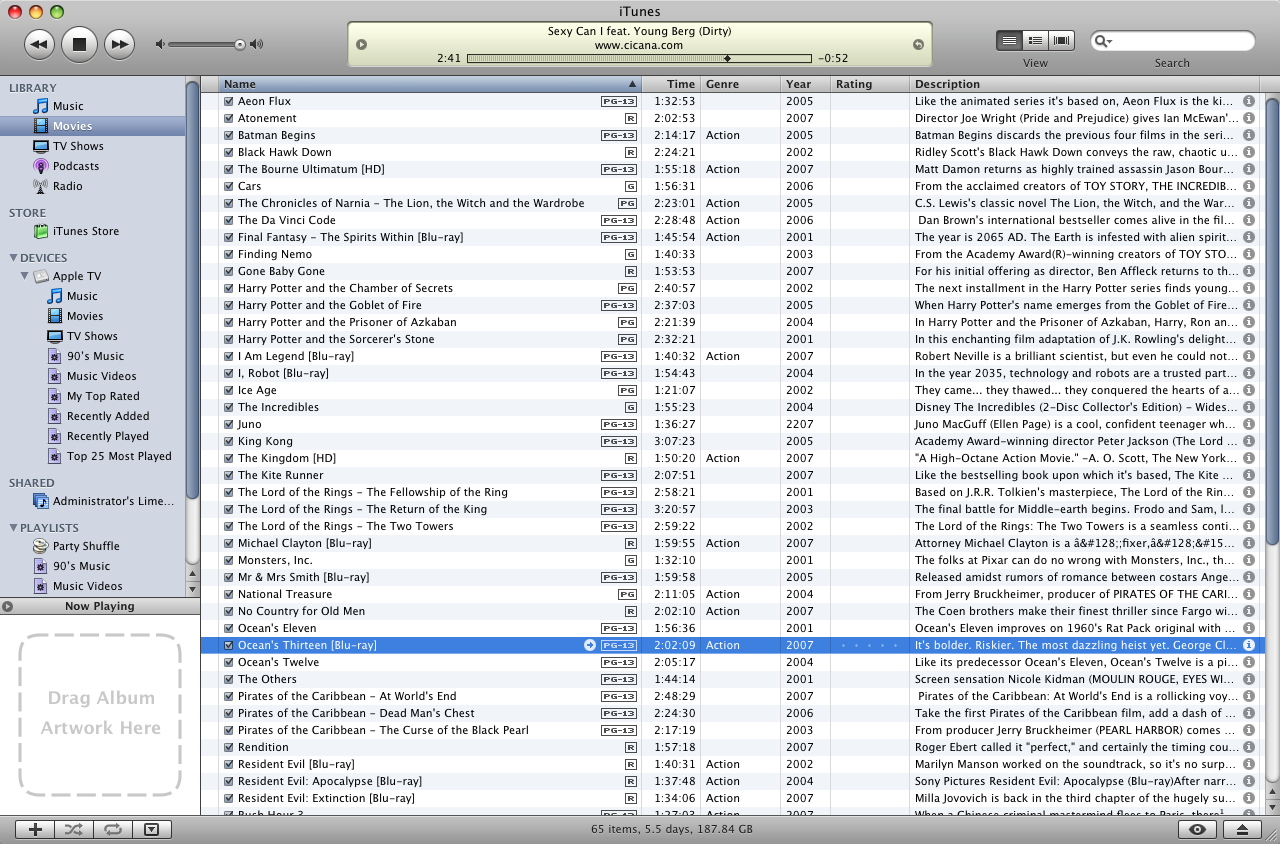The width and height of the screenshot is (1280, 844).
Task: Turn on repeat mode
Action: (112, 829)
